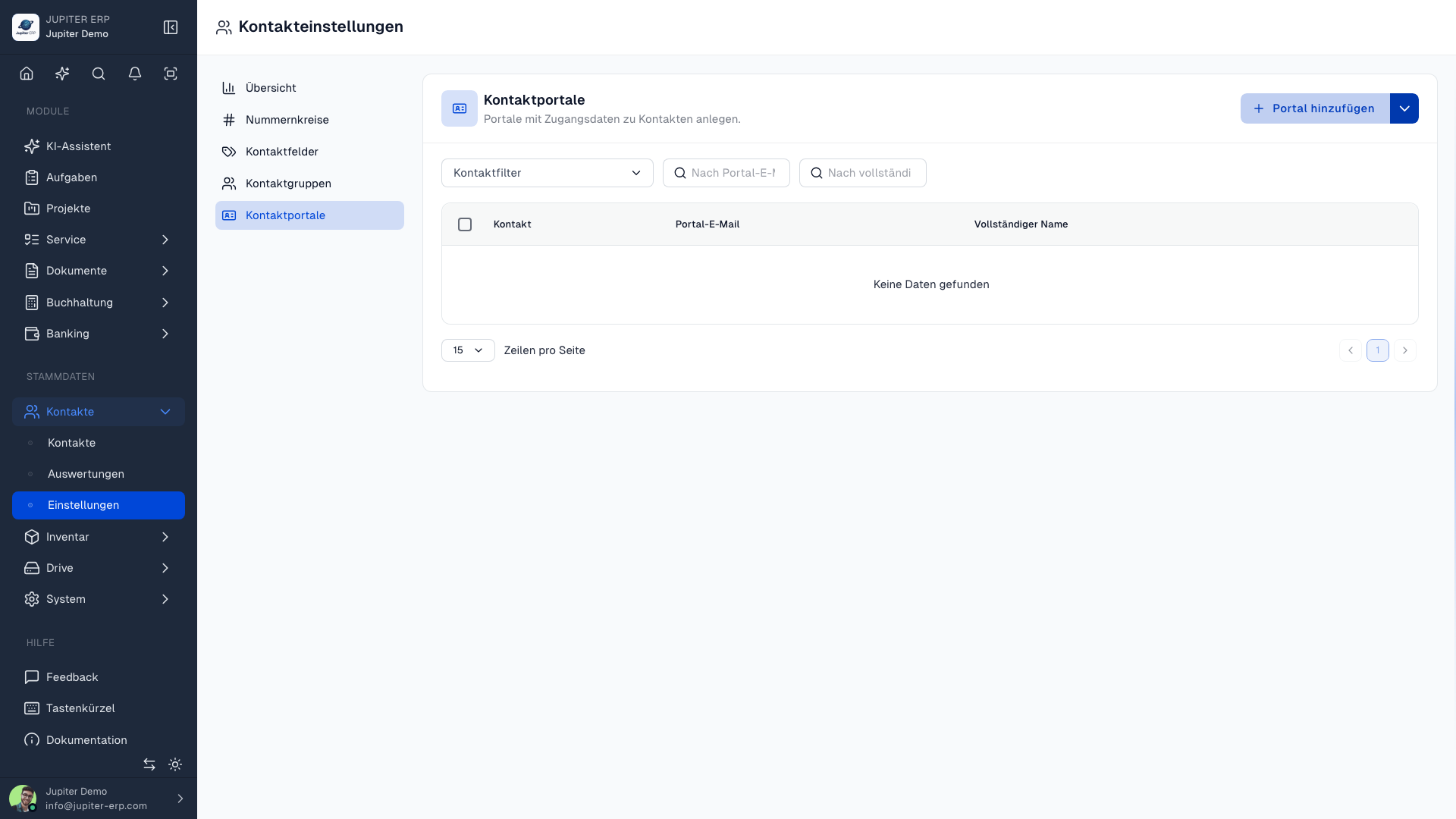Switch to the Nummernkreise settings tab

coord(309,120)
